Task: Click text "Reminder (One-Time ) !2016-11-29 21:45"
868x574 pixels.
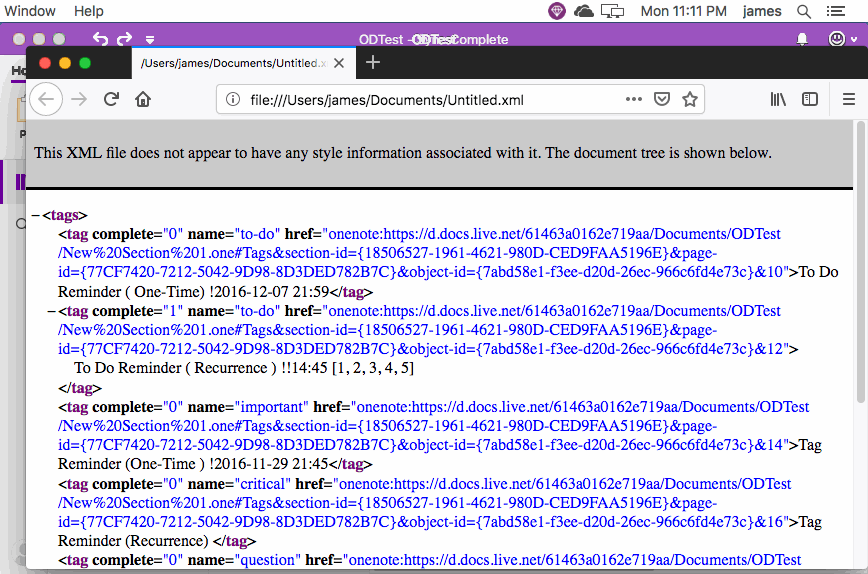Action: click(193, 464)
